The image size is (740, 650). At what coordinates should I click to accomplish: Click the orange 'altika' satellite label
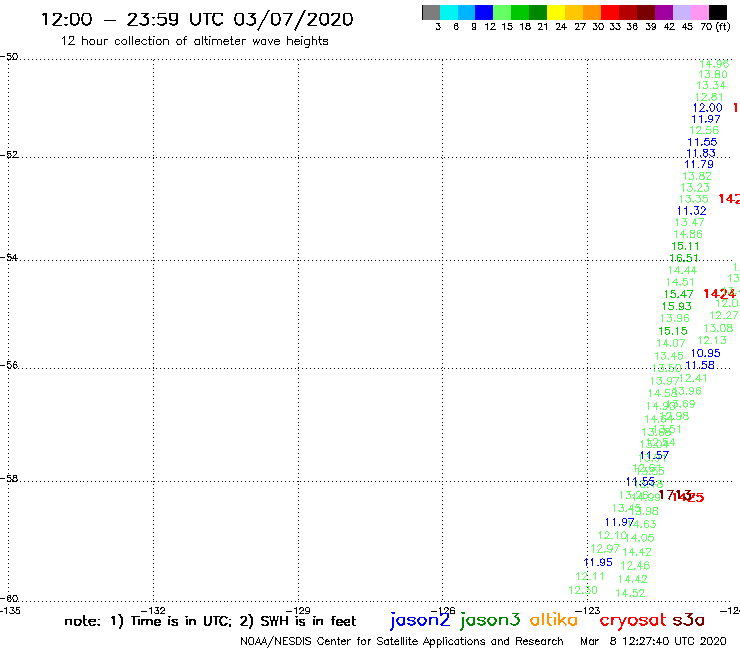[x=554, y=620]
